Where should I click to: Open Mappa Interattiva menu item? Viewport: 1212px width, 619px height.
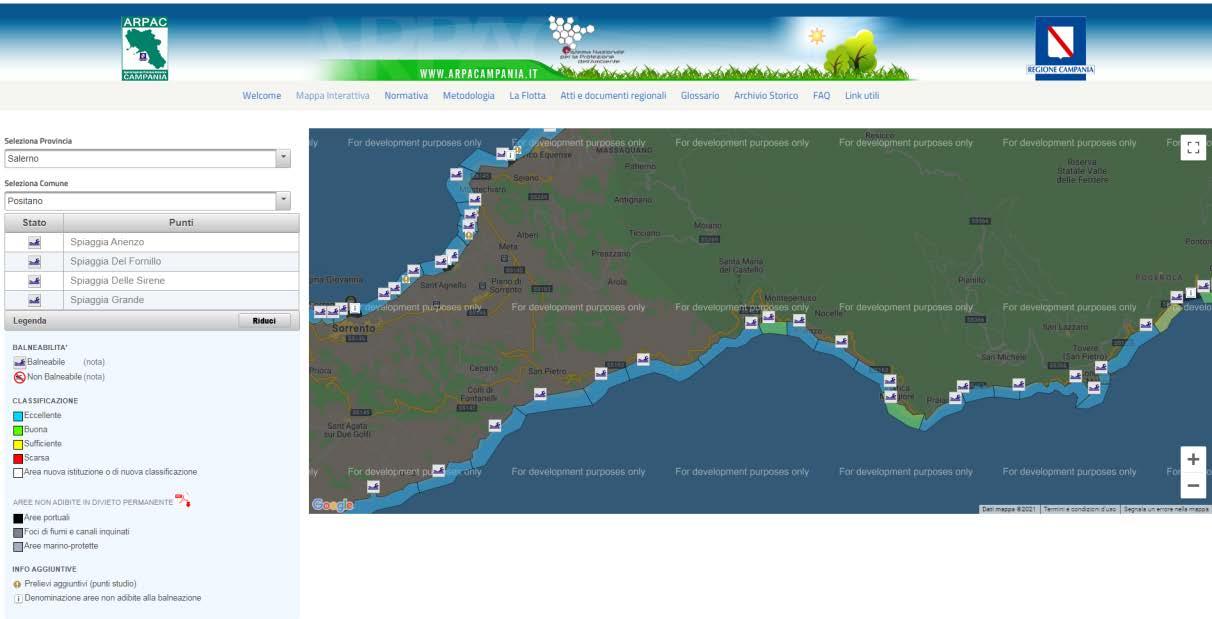tap(333, 96)
